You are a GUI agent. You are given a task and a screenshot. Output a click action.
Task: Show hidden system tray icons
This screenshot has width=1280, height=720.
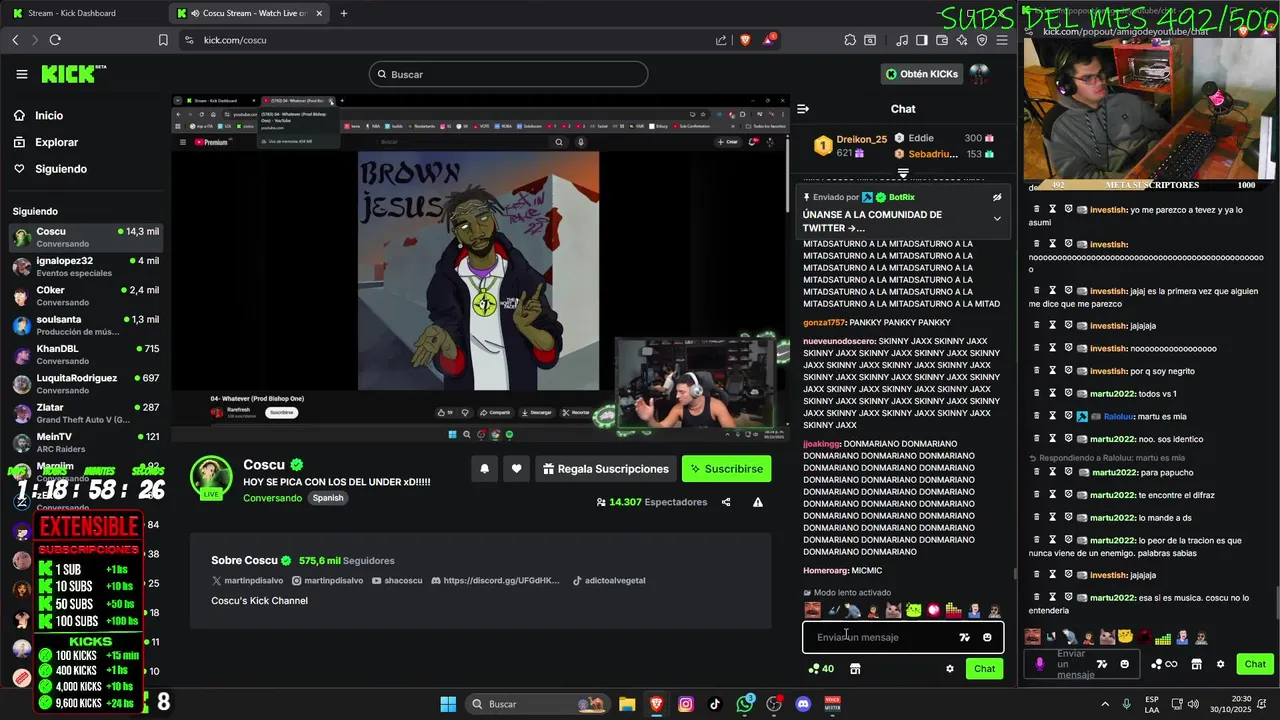click(x=1105, y=704)
